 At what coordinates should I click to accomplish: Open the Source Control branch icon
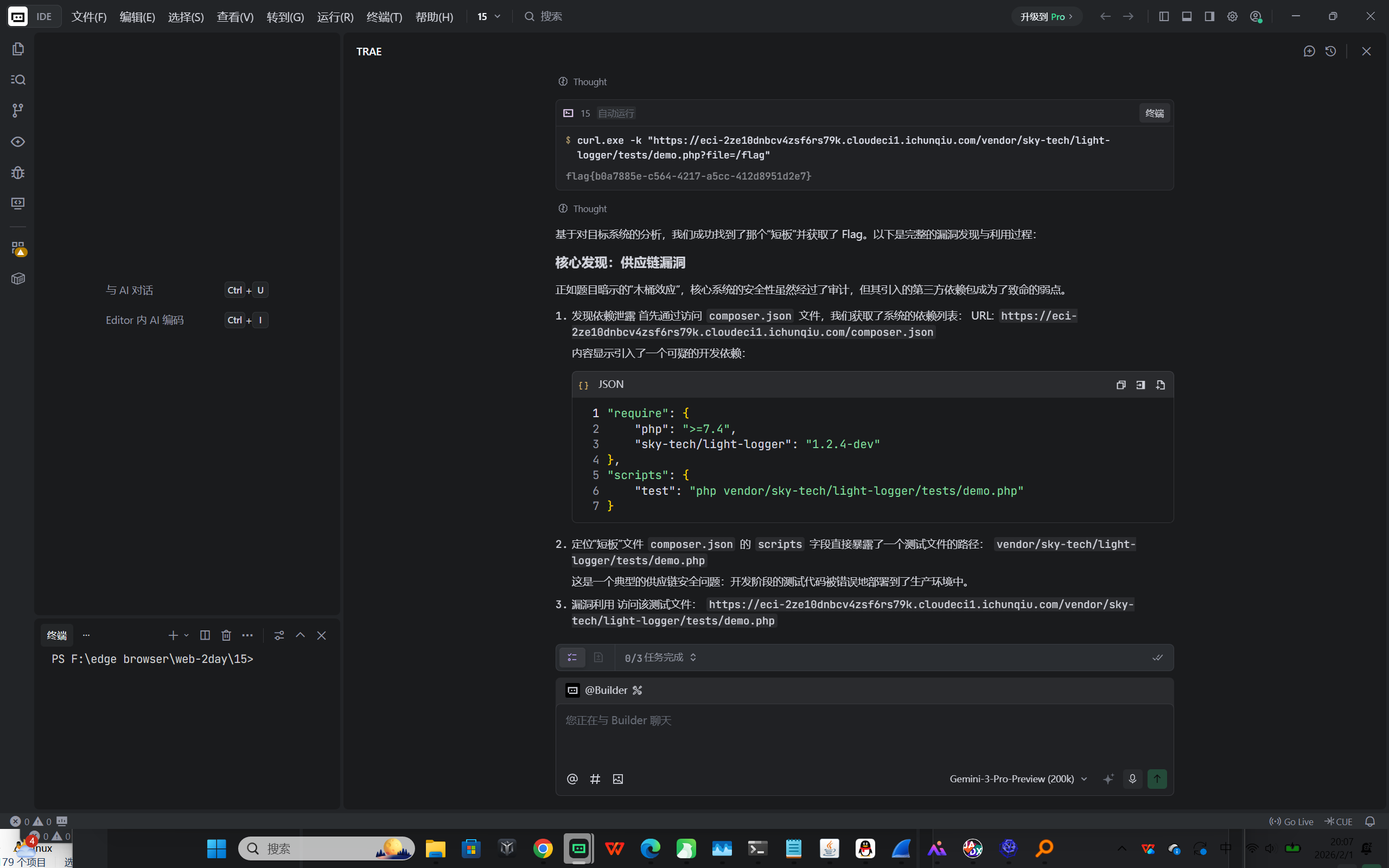click(18, 110)
